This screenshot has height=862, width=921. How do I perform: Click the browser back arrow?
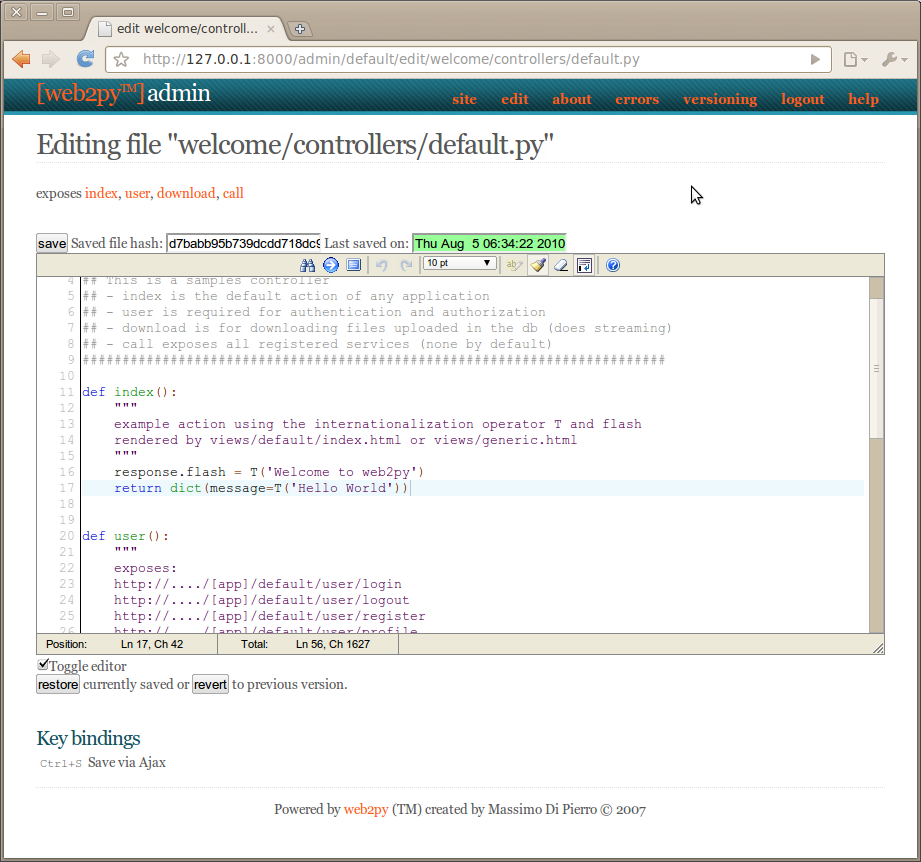click(21, 59)
